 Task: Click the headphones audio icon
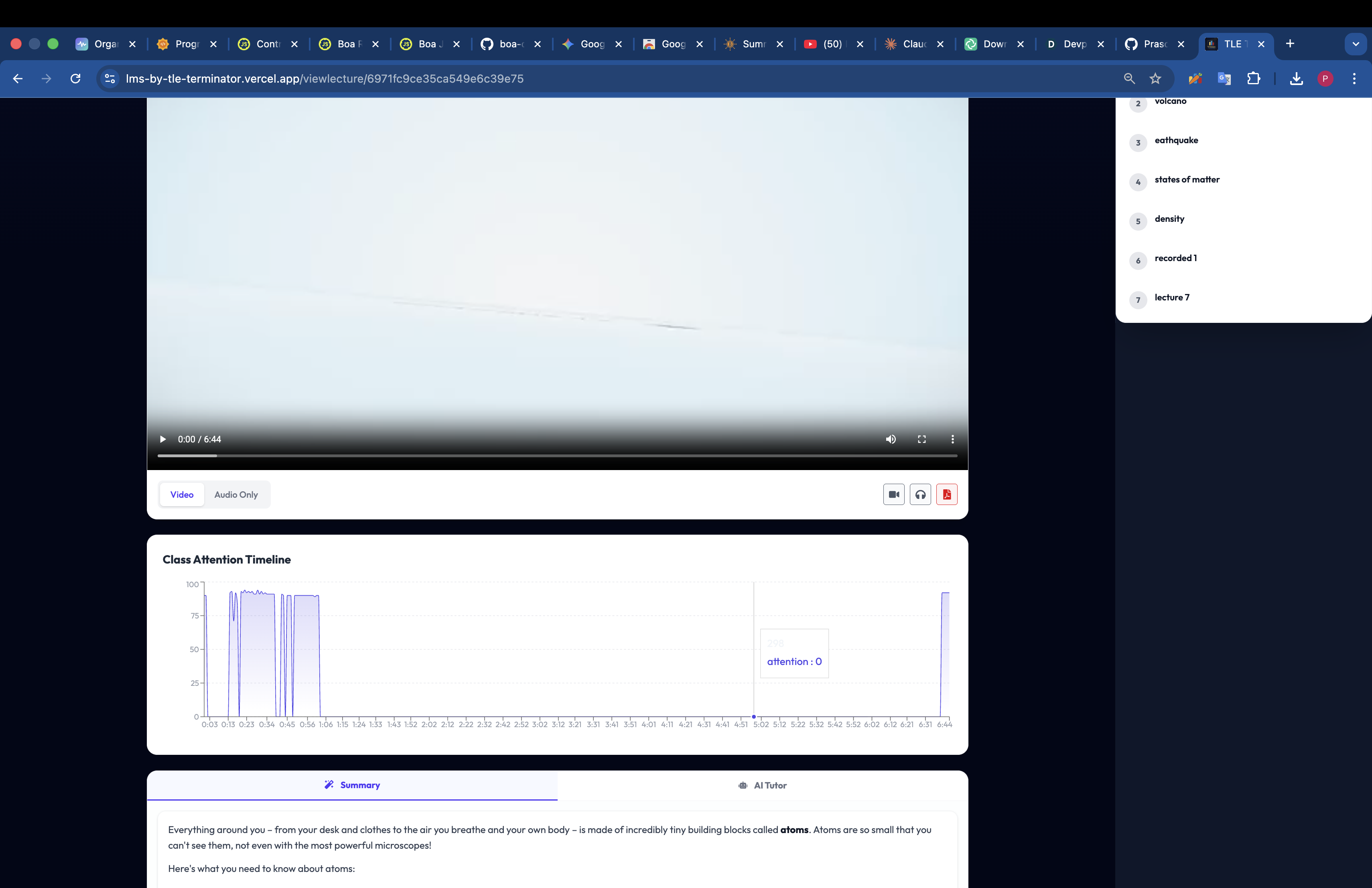[x=920, y=495]
